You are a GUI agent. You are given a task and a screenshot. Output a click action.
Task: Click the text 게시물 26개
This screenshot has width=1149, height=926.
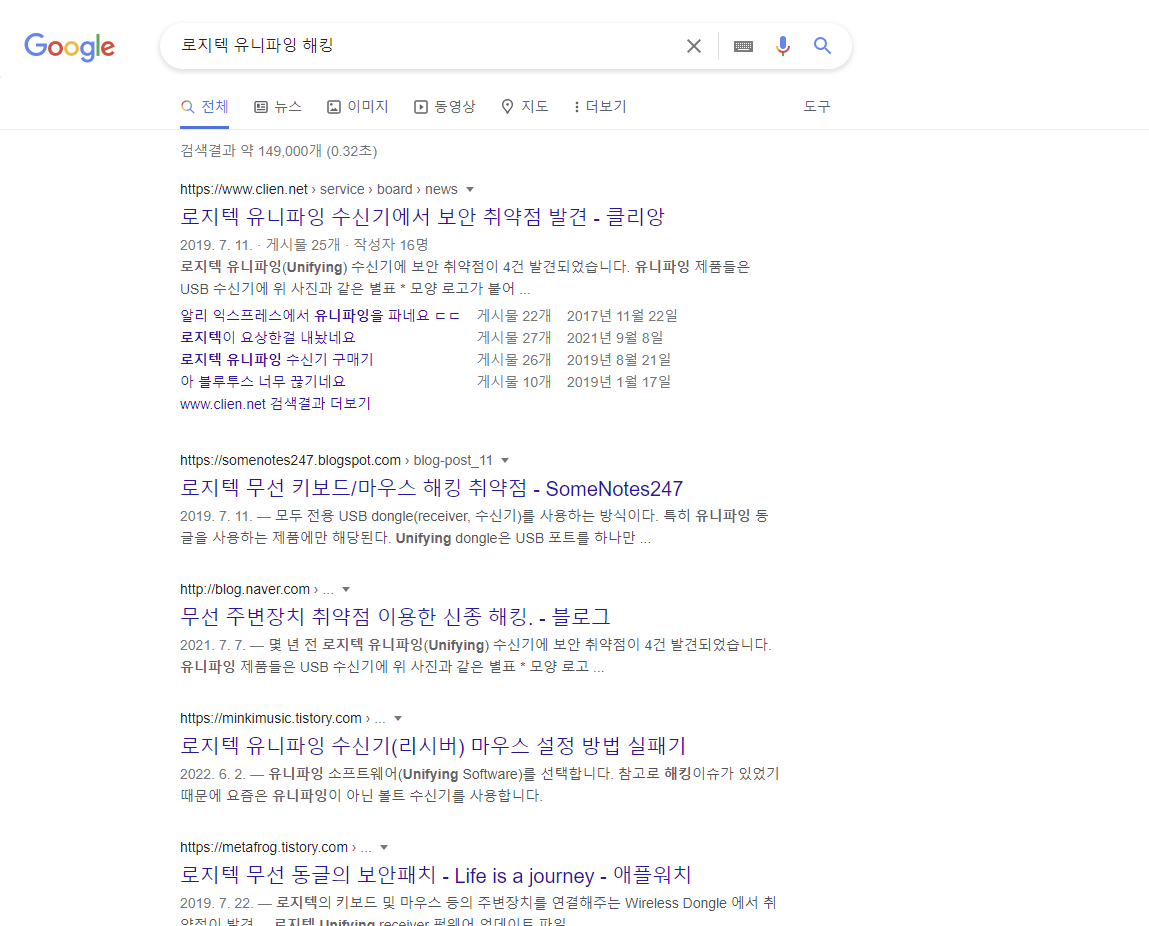pyautogui.click(x=514, y=360)
